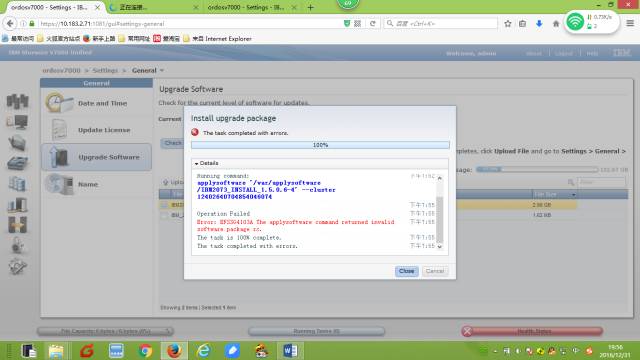Click the Check button behind the dialog
The width and height of the screenshot is (640, 360).
pyautogui.click(x=172, y=143)
